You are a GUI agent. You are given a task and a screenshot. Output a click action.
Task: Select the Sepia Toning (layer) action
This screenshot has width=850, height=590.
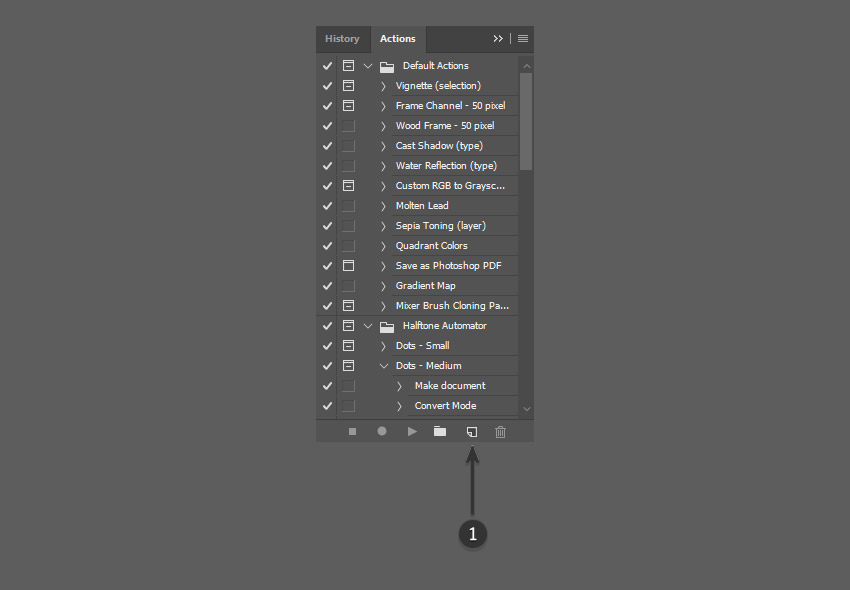tap(441, 226)
